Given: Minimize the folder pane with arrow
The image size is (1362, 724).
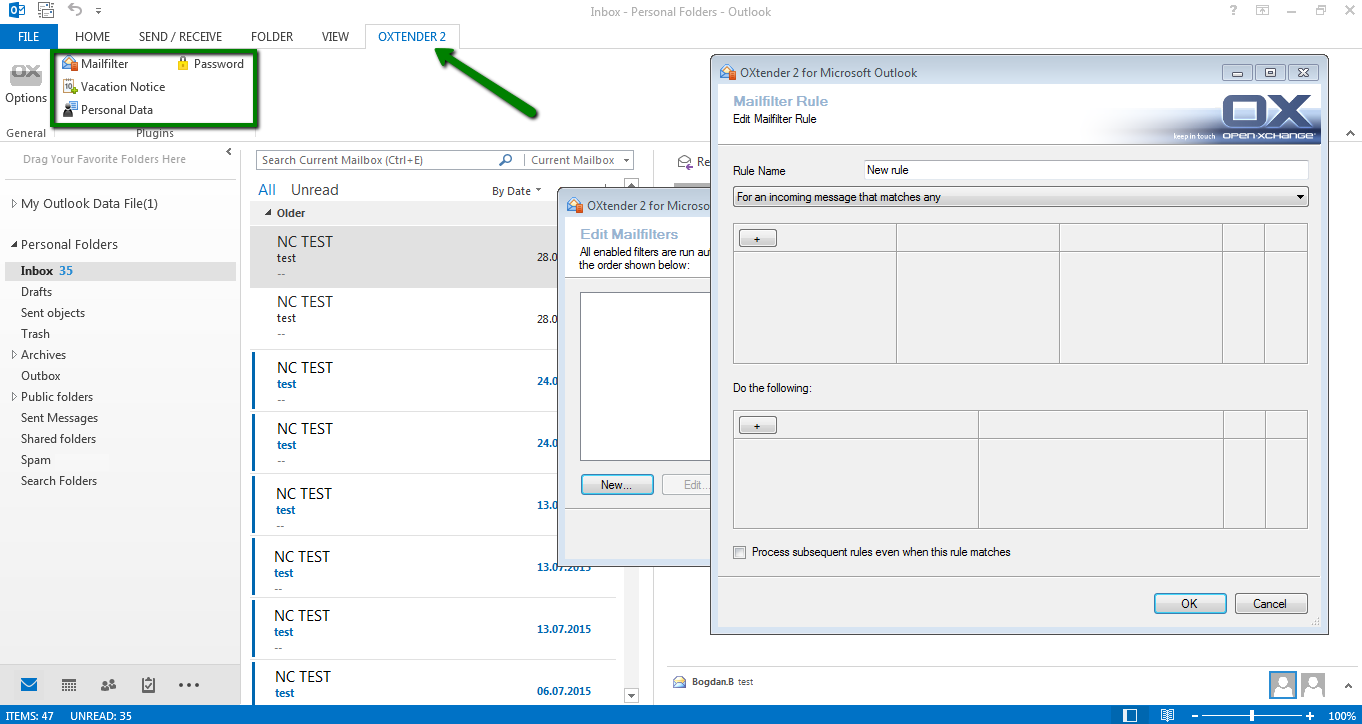Looking at the screenshot, I should [x=229, y=152].
